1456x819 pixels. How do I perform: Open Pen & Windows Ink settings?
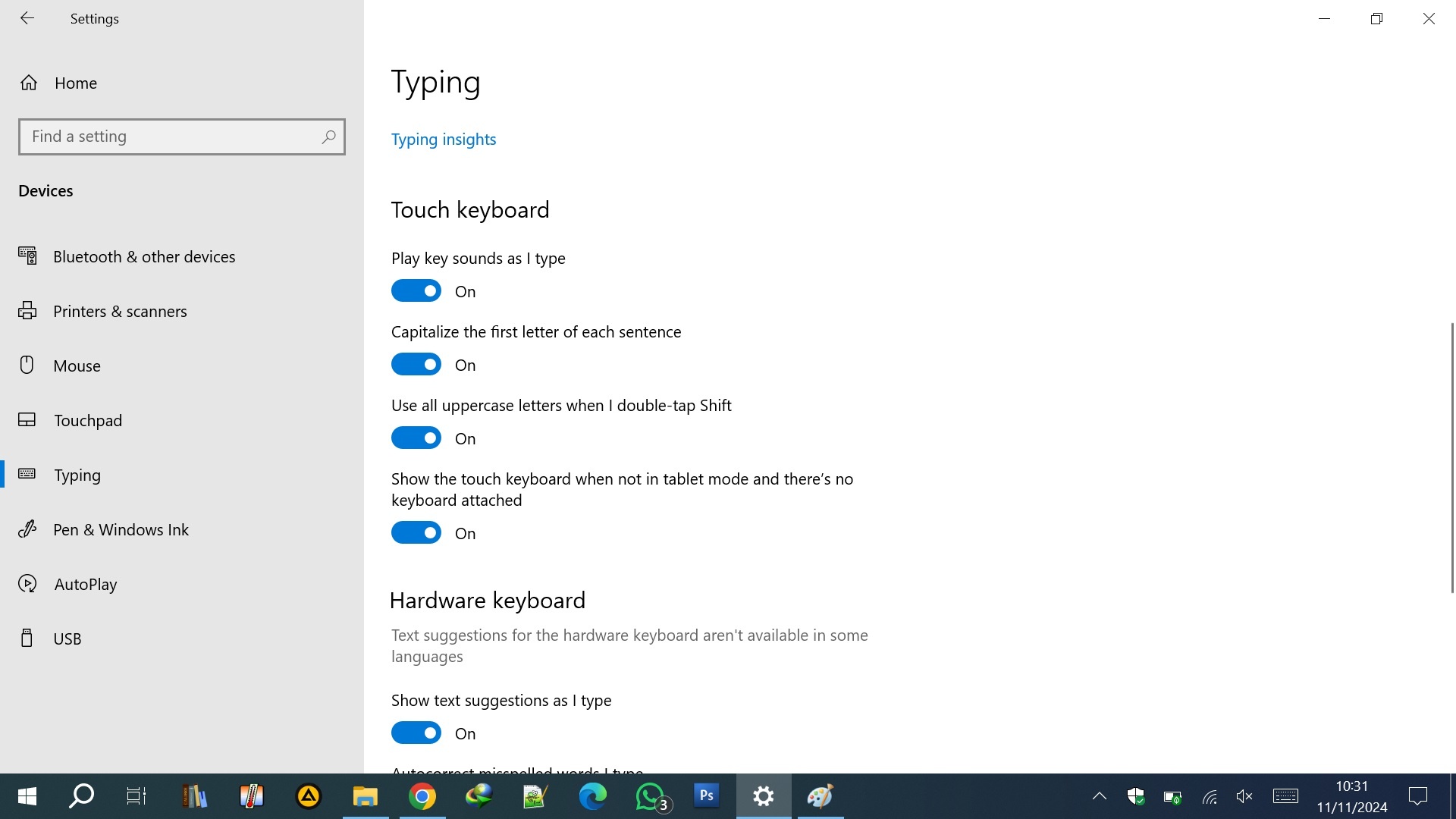[x=121, y=529]
